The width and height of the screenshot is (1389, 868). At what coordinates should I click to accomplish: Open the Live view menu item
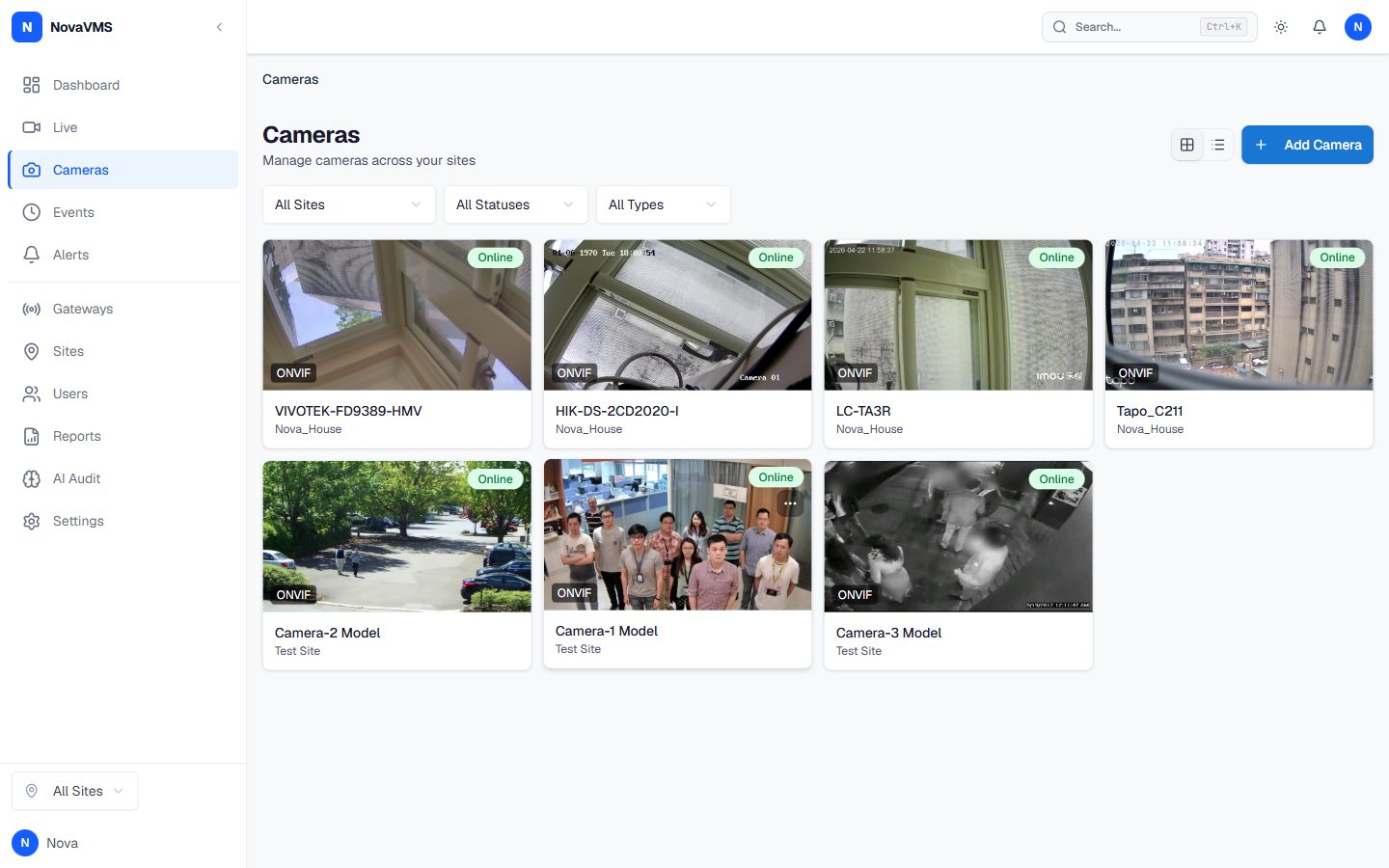[x=123, y=127]
